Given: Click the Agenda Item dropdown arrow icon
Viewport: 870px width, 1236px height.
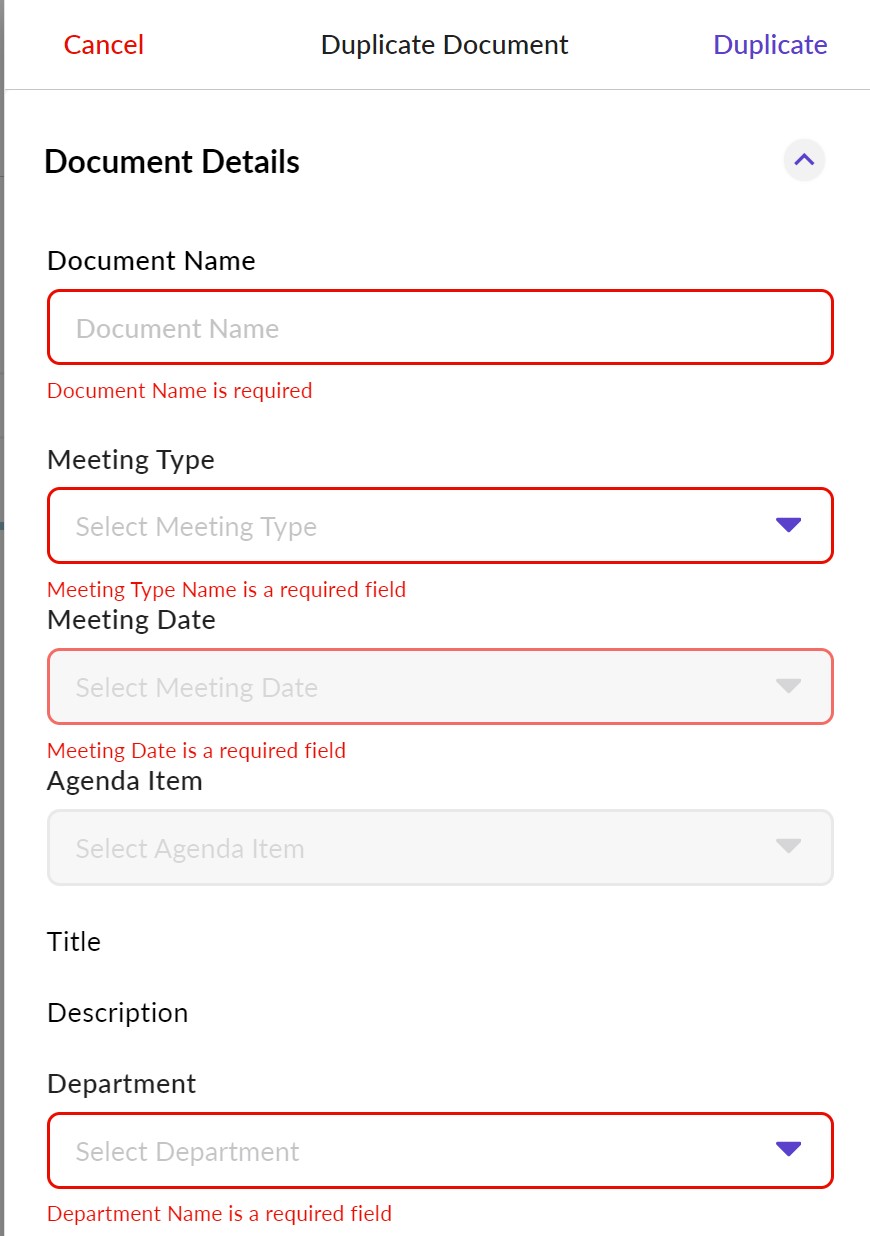Looking at the screenshot, I should click(788, 847).
